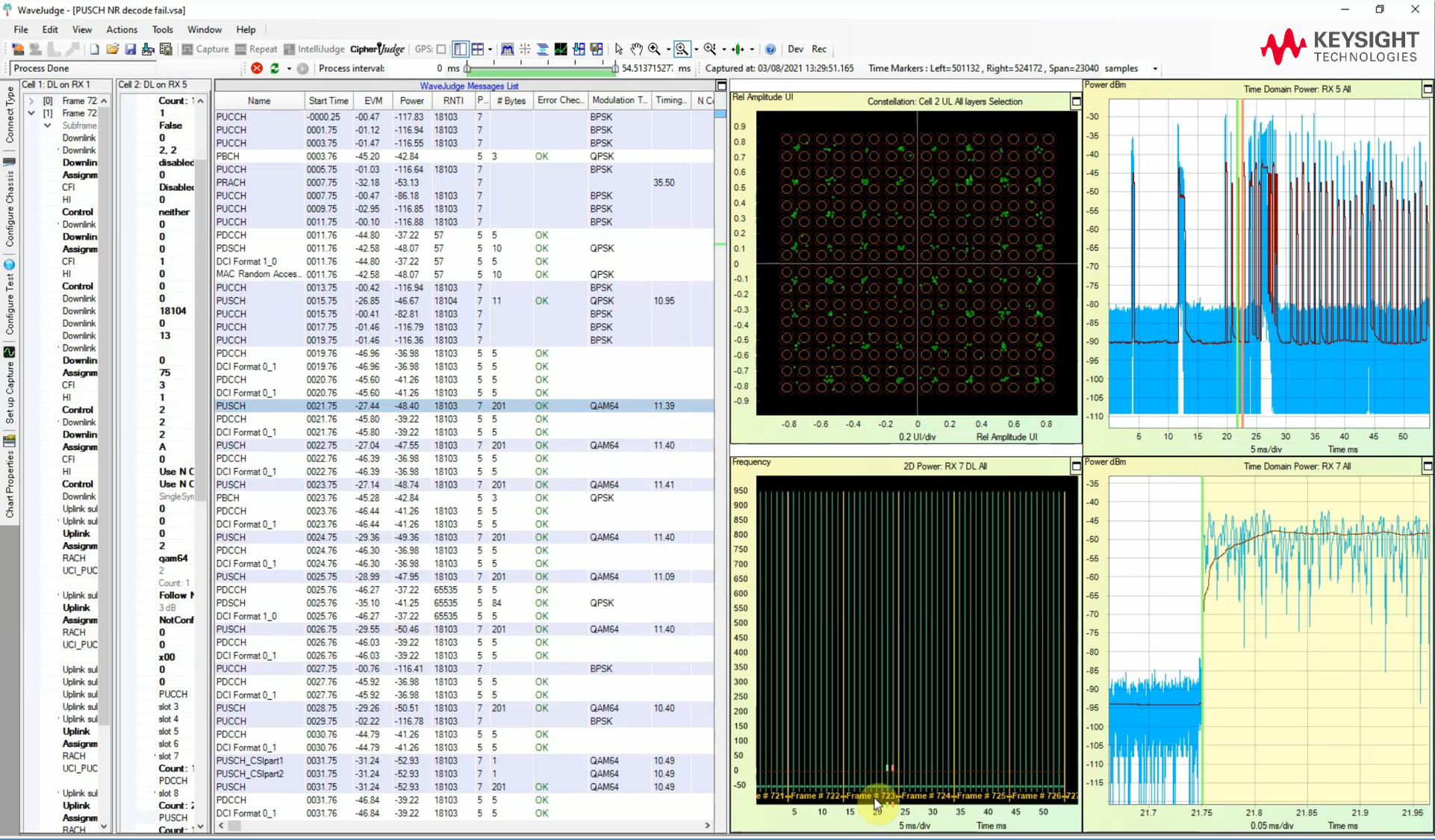
Task: Open the Actions menu
Action: tap(121, 30)
